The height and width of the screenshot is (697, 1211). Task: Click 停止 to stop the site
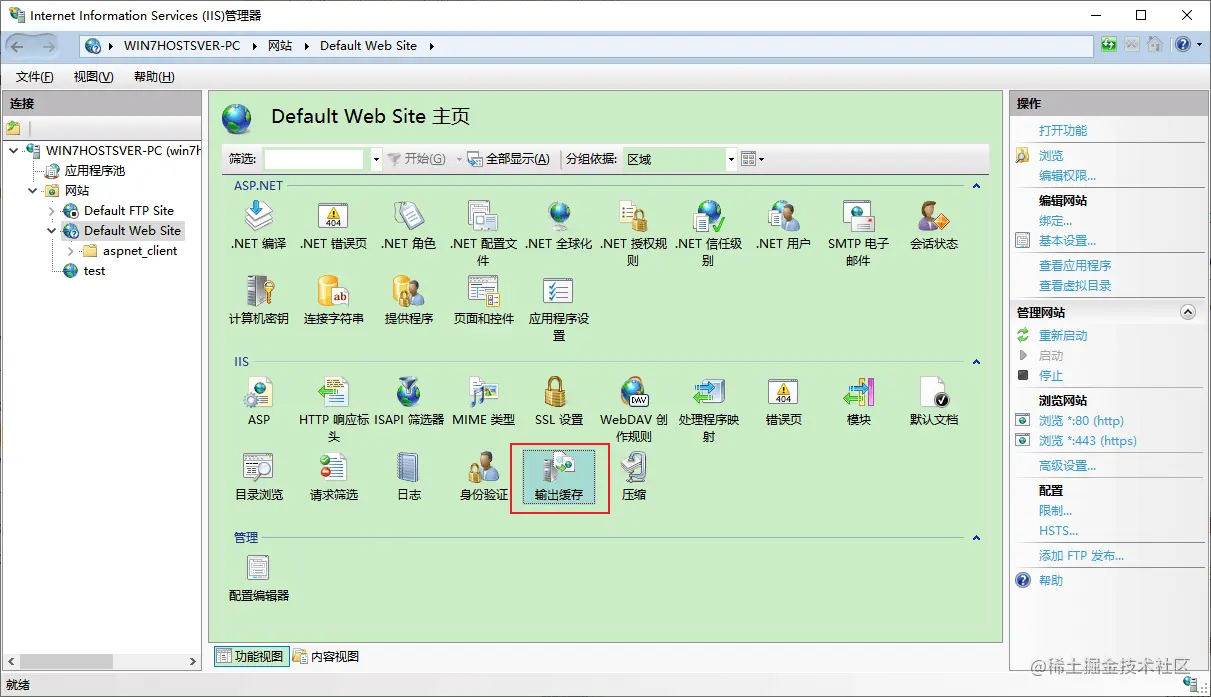click(1051, 376)
